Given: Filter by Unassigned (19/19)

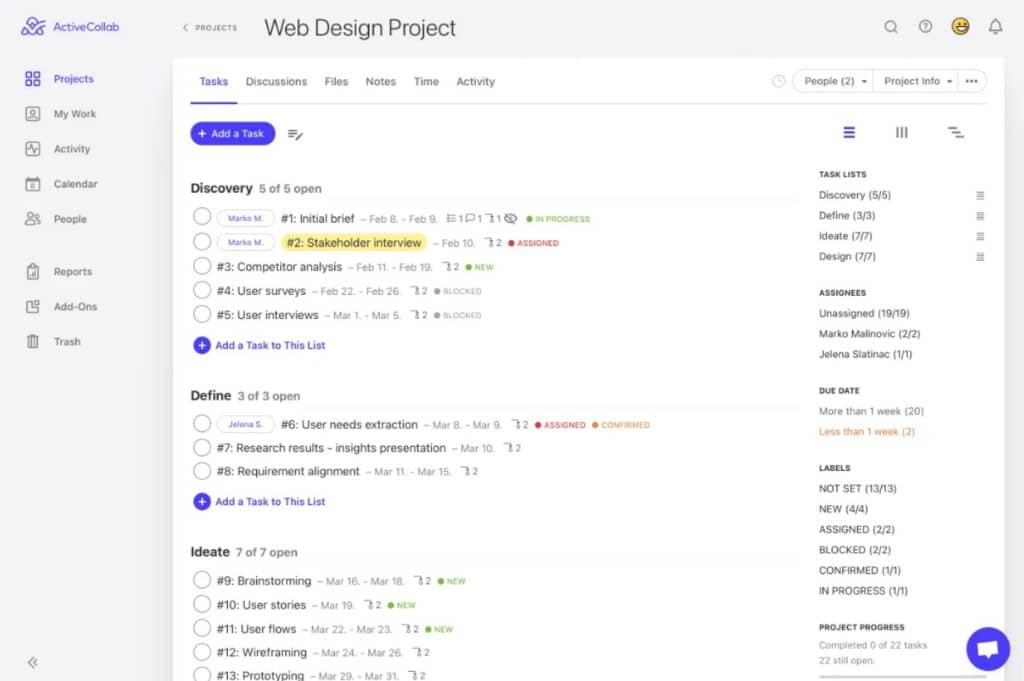Looking at the screenshot, I should (864, 313).
